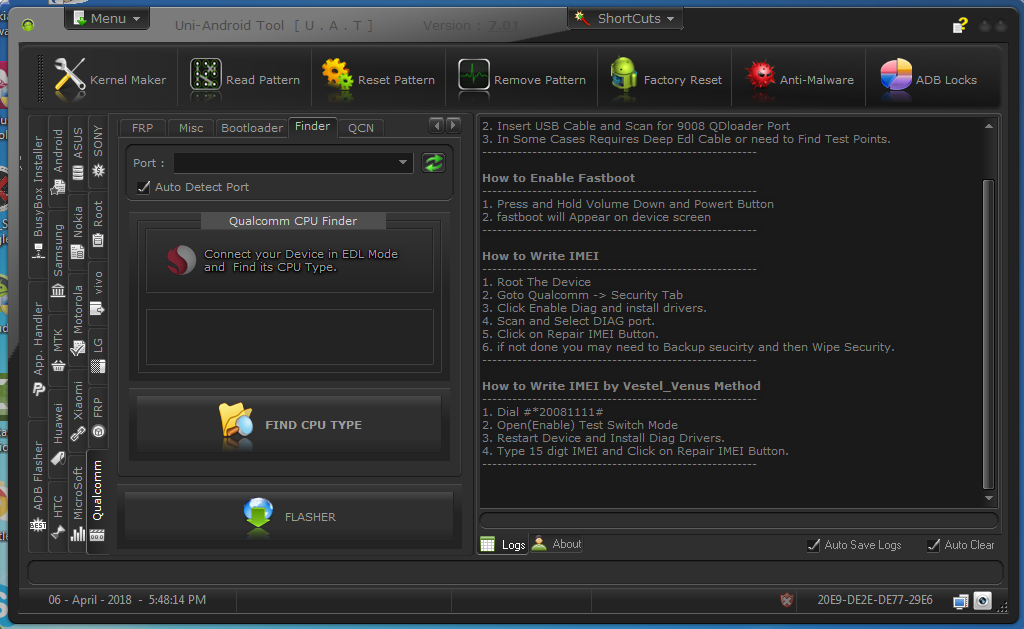1024x629 pixels.
Task: Click the progress bar under the log
Action: pos(739,521)
